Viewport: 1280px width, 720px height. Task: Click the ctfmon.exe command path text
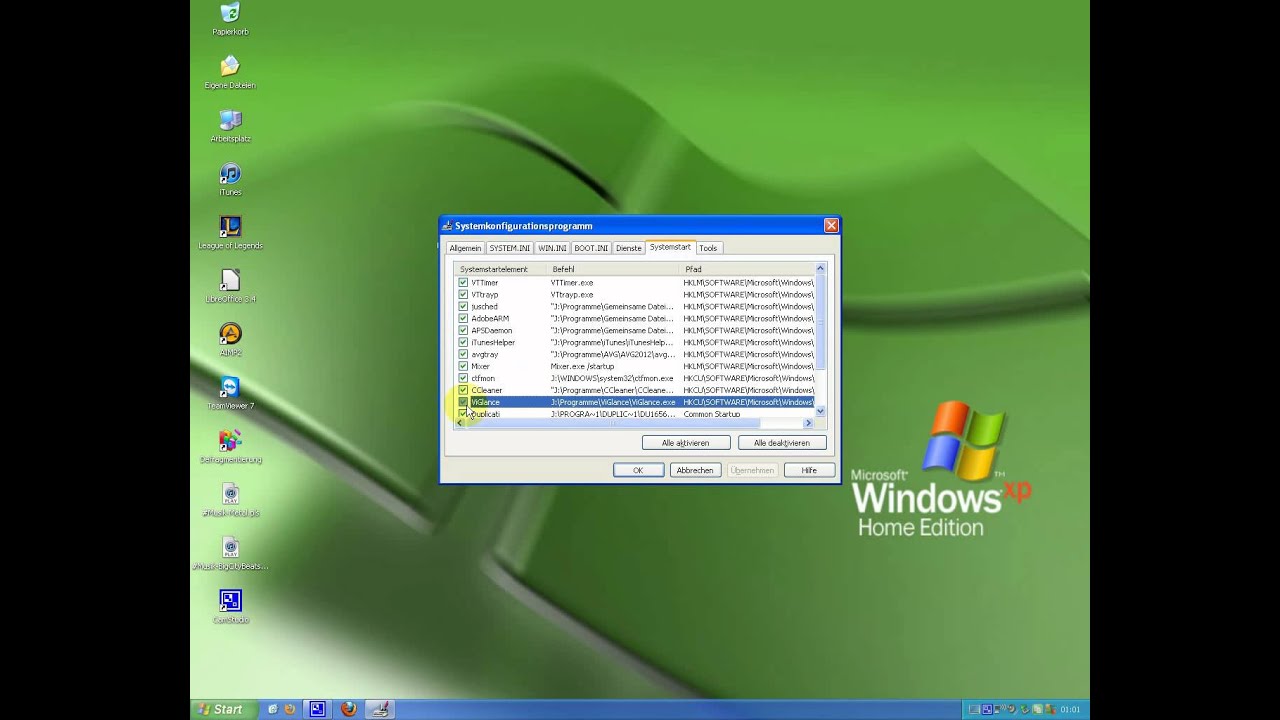[612, 379]
